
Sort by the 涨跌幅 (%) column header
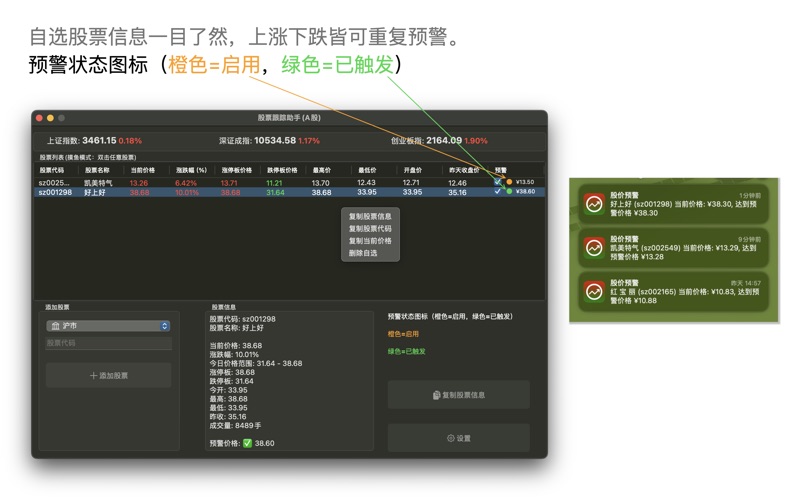[x=191, y=170]
